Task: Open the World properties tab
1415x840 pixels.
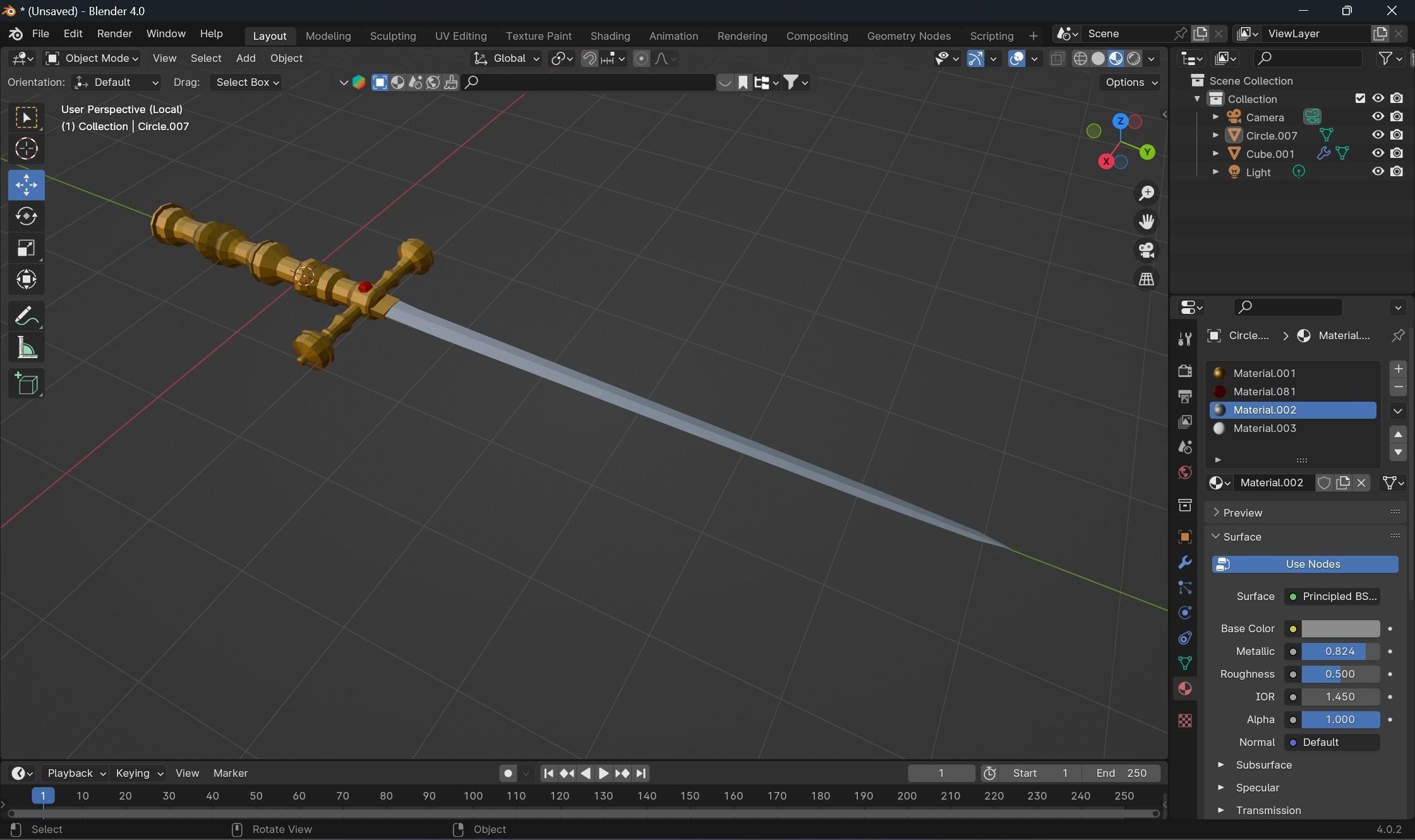Action: tap(1185, 472)
